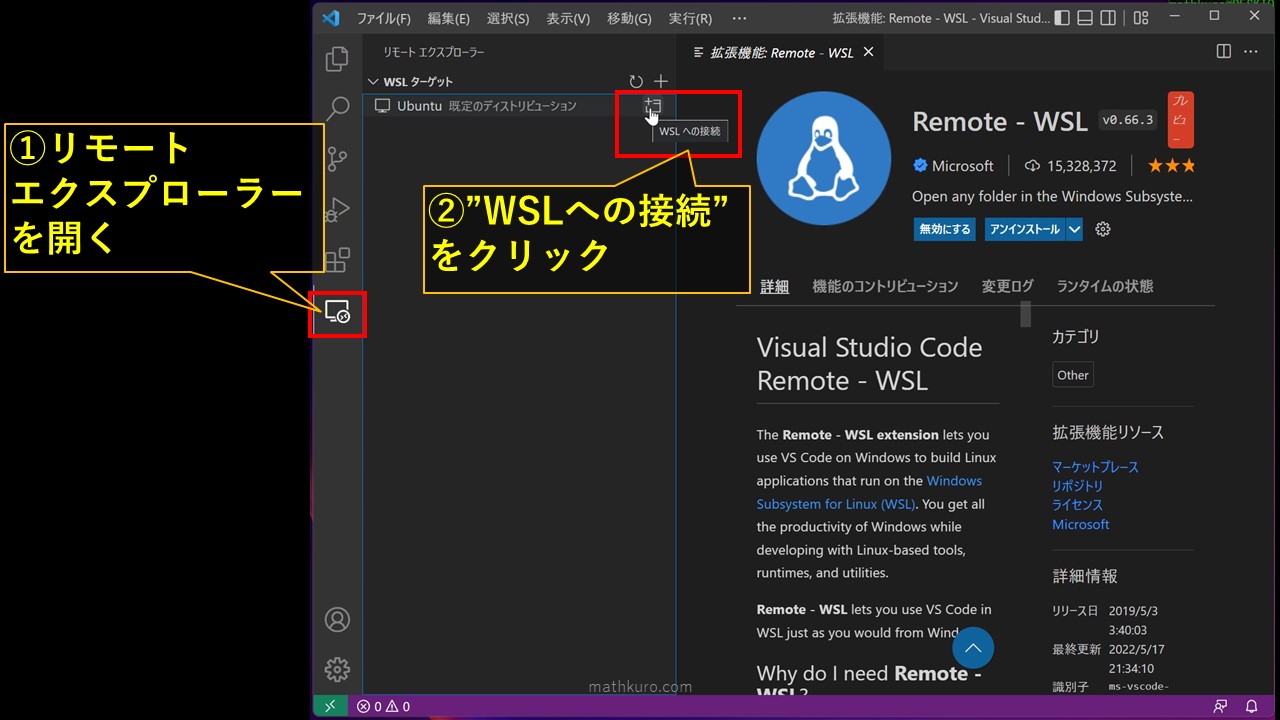Open Run and Debug view
The width and height of the screenshot is (1280, 720).
337,209
